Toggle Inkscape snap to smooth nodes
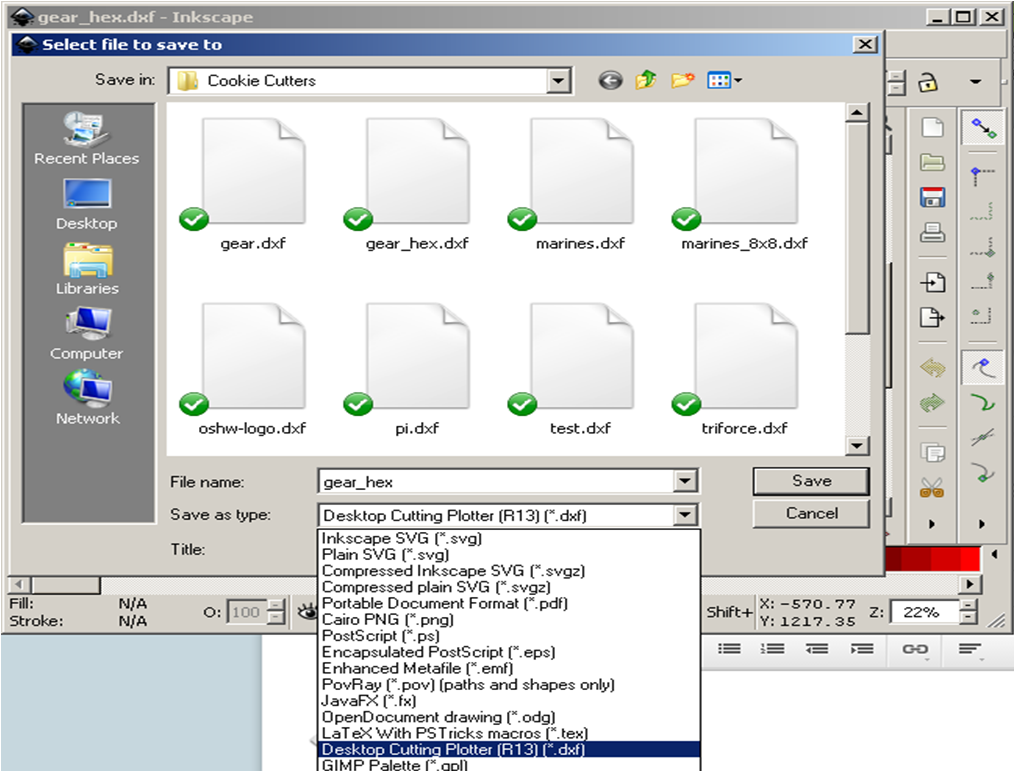Image resolution: width=1015 pixels, height=772 pixels. pos(983,474)
